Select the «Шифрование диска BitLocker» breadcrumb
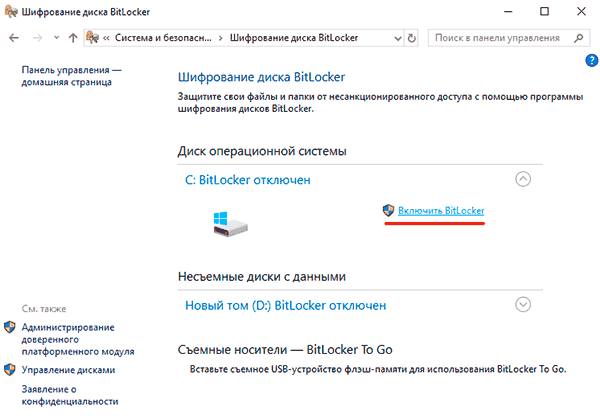 click(x=294, y=37)
